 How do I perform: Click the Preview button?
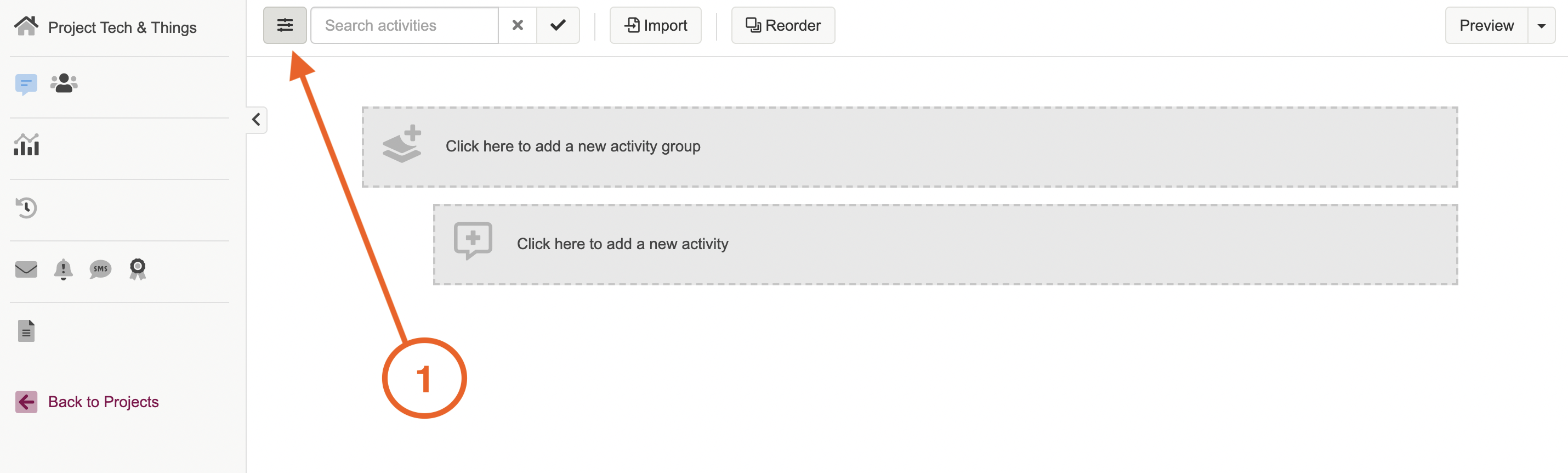(x=1486, y=26)
